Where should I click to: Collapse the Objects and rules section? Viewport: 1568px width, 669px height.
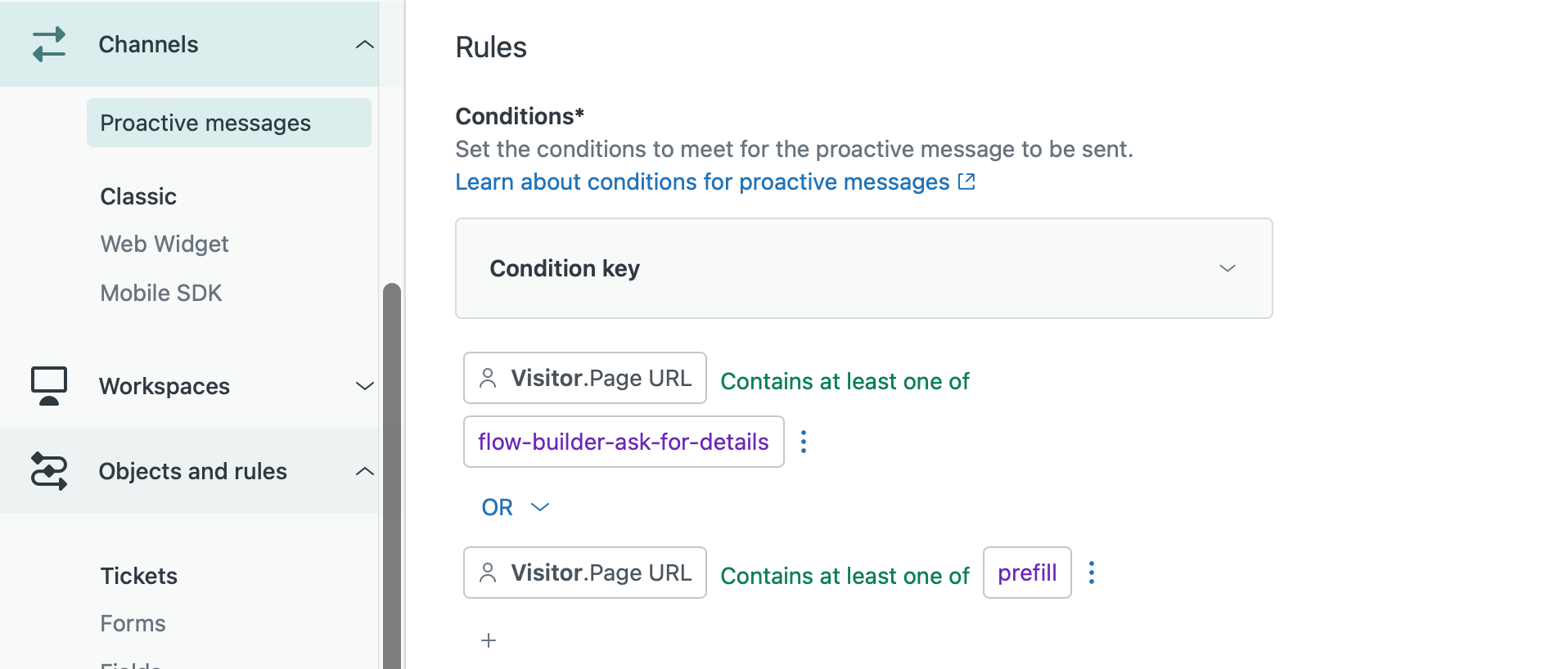(364, 471)
